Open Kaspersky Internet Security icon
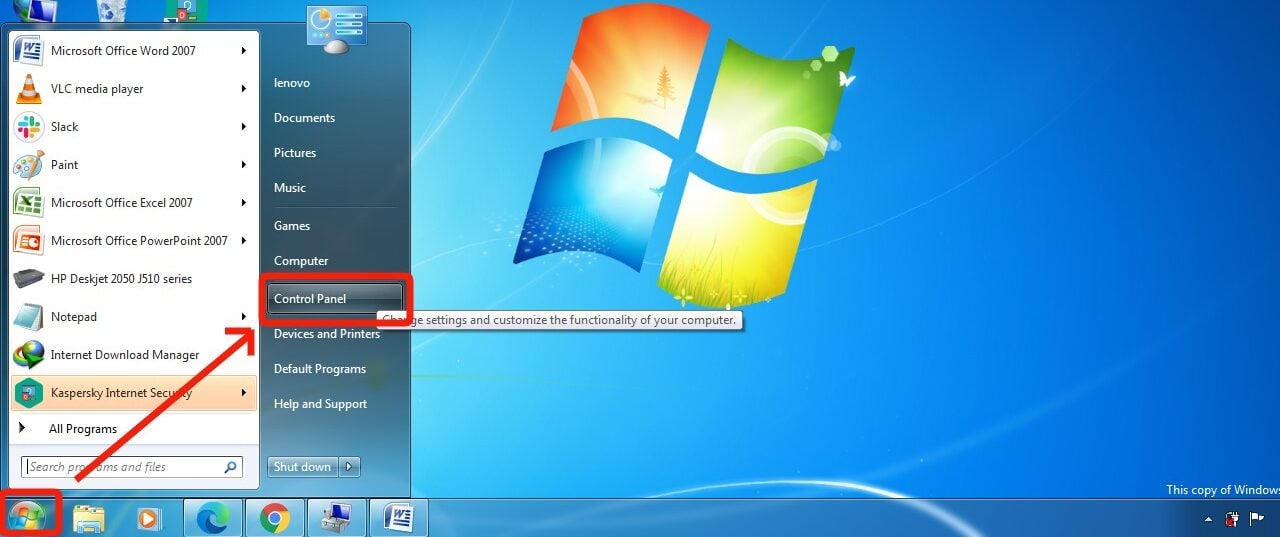 click(x=29, y=392)
